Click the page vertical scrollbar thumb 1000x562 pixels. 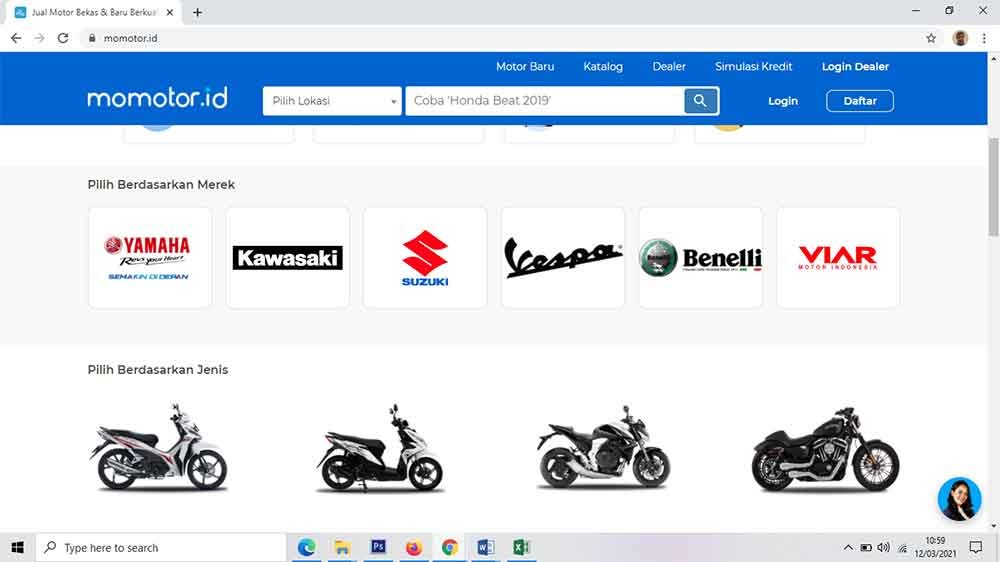(x=994, y=186)
